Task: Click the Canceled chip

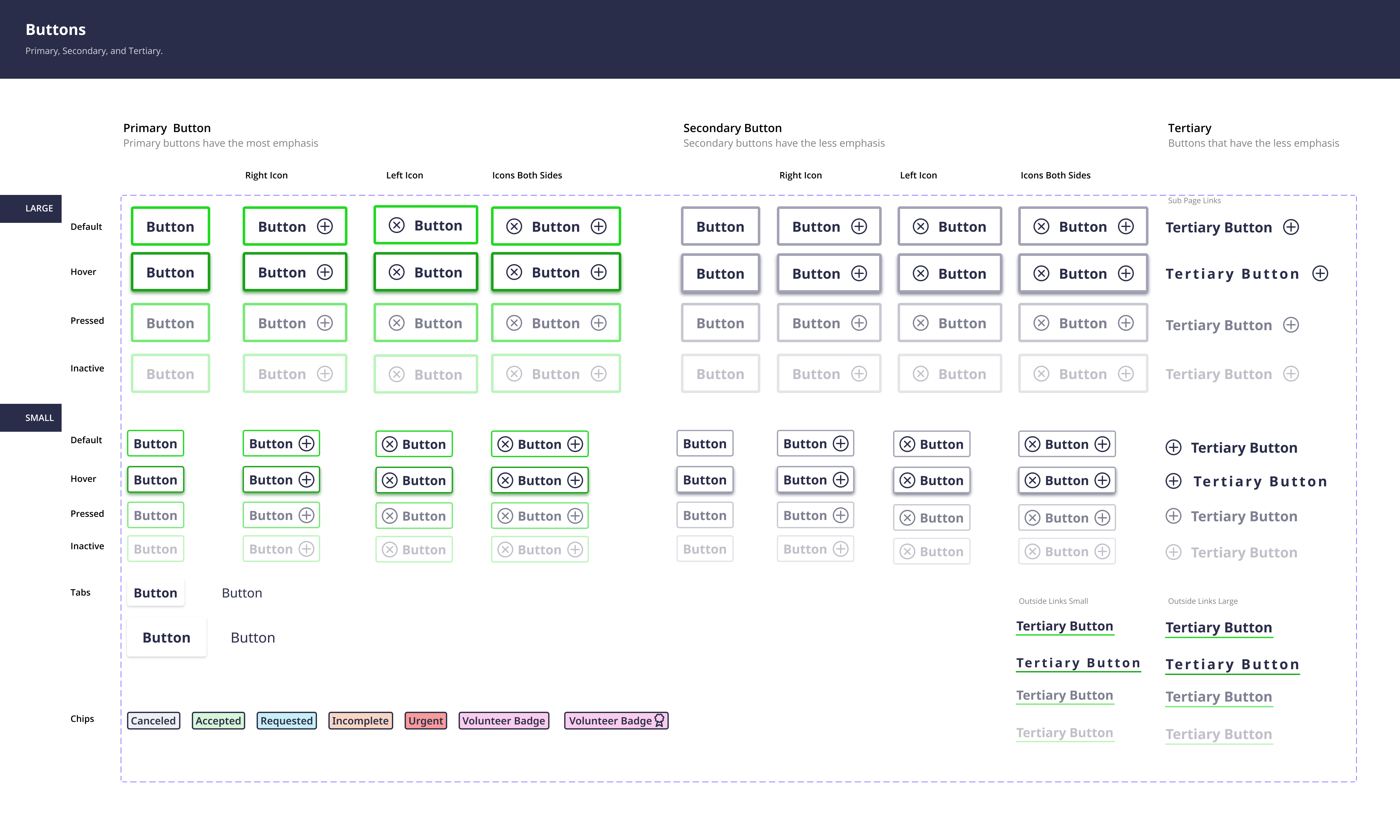Action: 153,721
